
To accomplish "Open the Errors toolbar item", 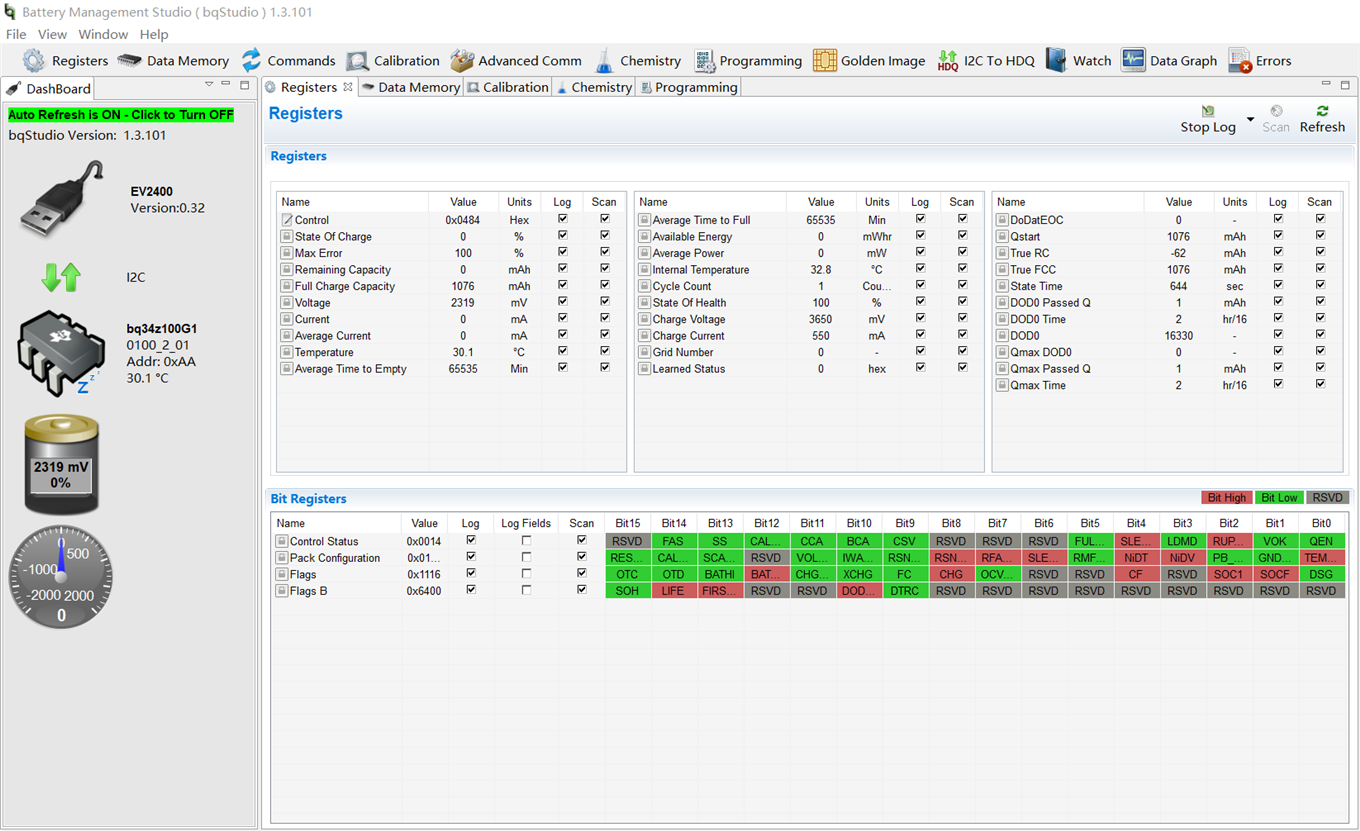I will point(1260,61).
